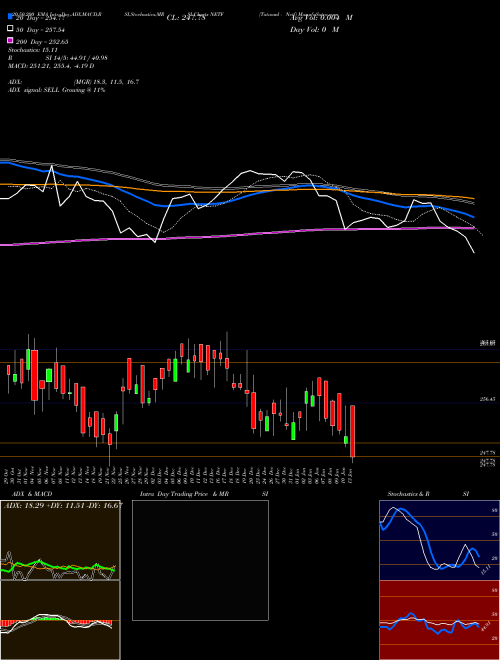
Task: Click the 'ADX & MACD' panel title
Action: click(32, 494)
